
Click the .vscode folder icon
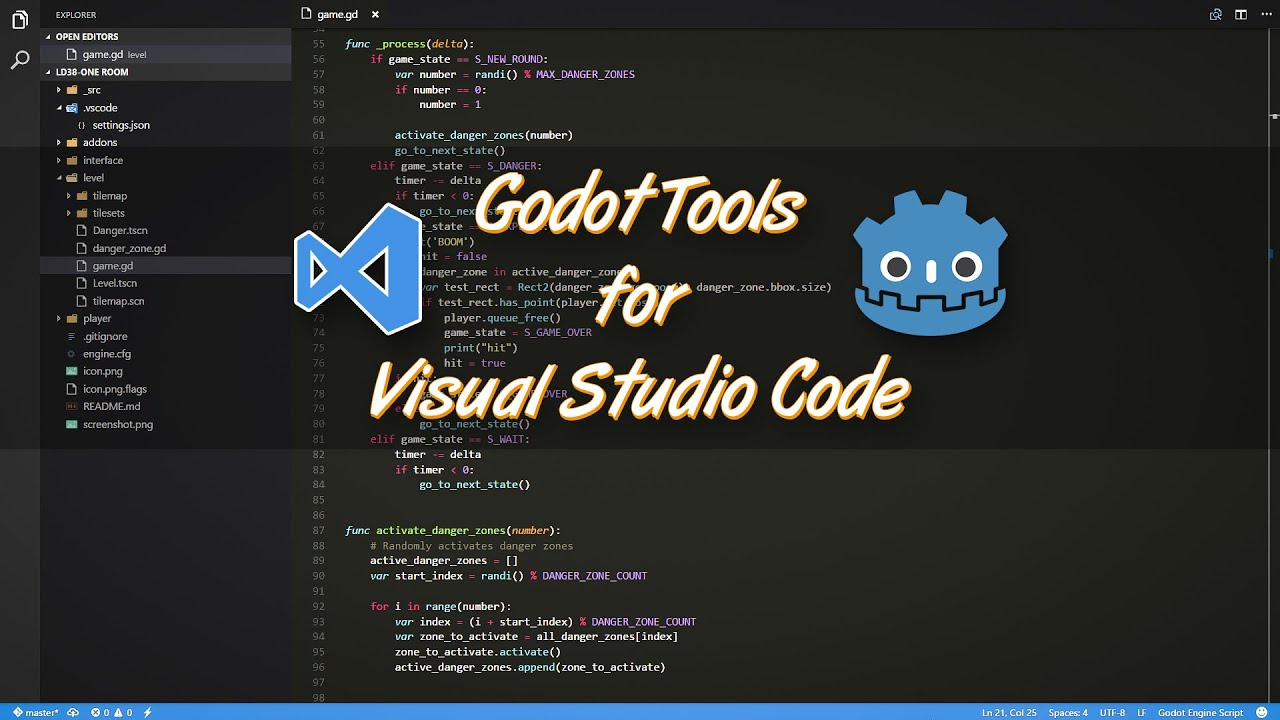(72, 107)
